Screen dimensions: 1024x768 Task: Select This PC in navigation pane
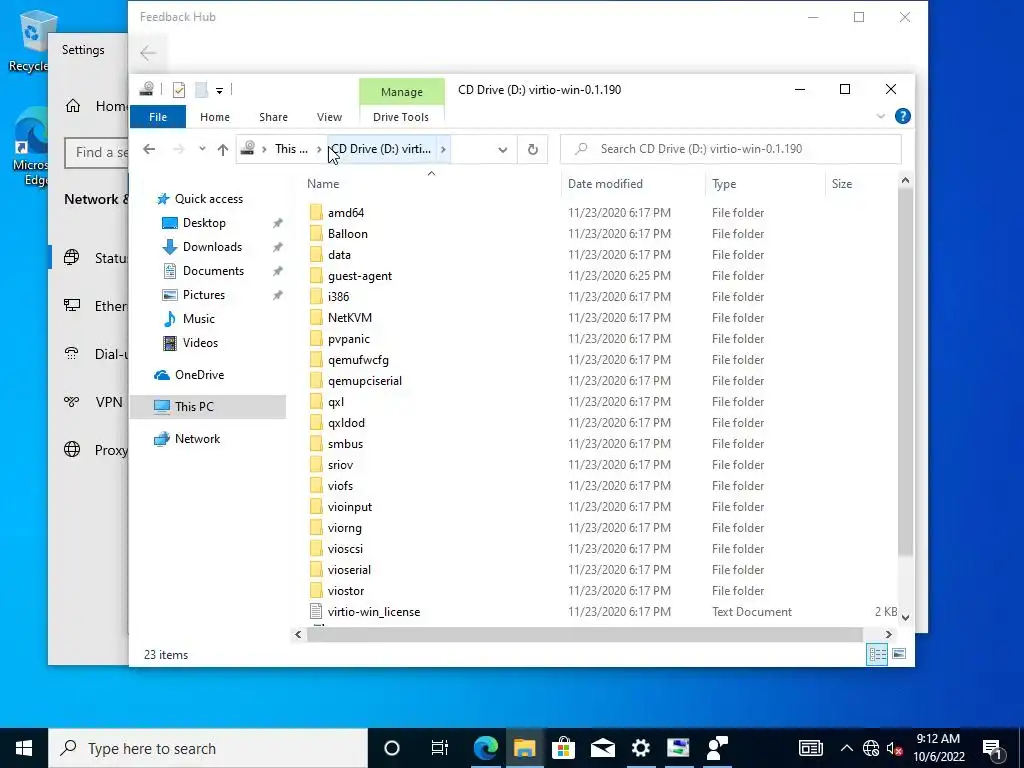(208, 406)
